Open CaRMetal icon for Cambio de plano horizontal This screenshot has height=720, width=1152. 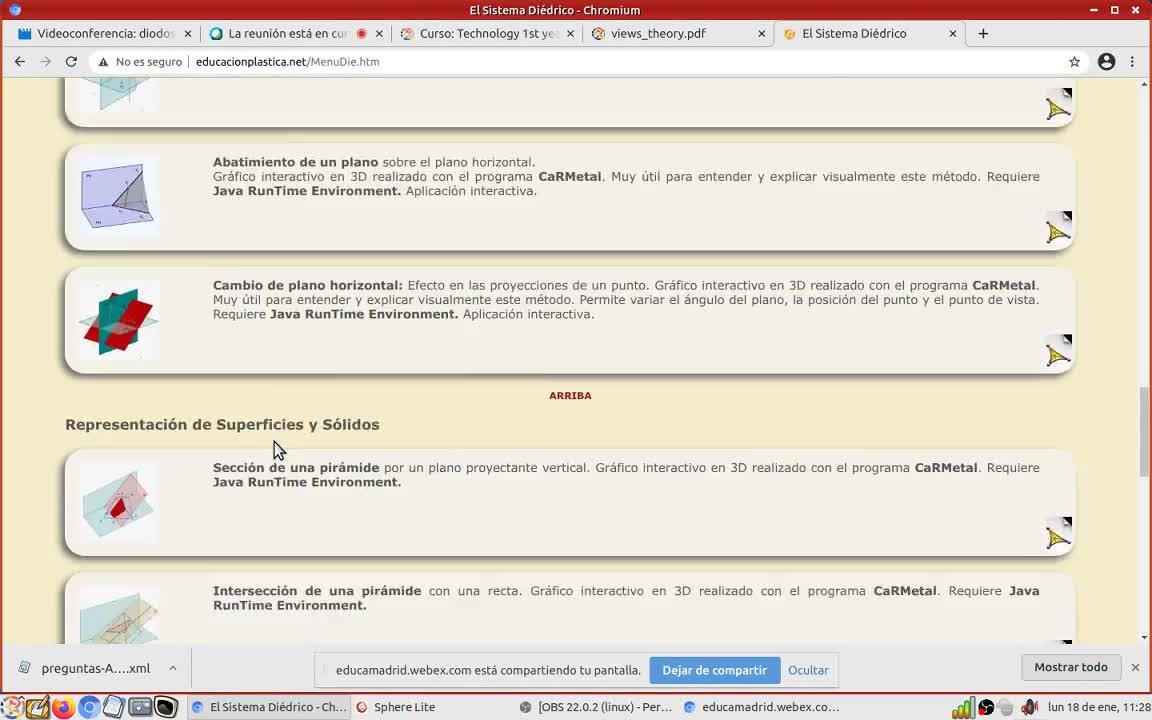[x=1058, y=351]
